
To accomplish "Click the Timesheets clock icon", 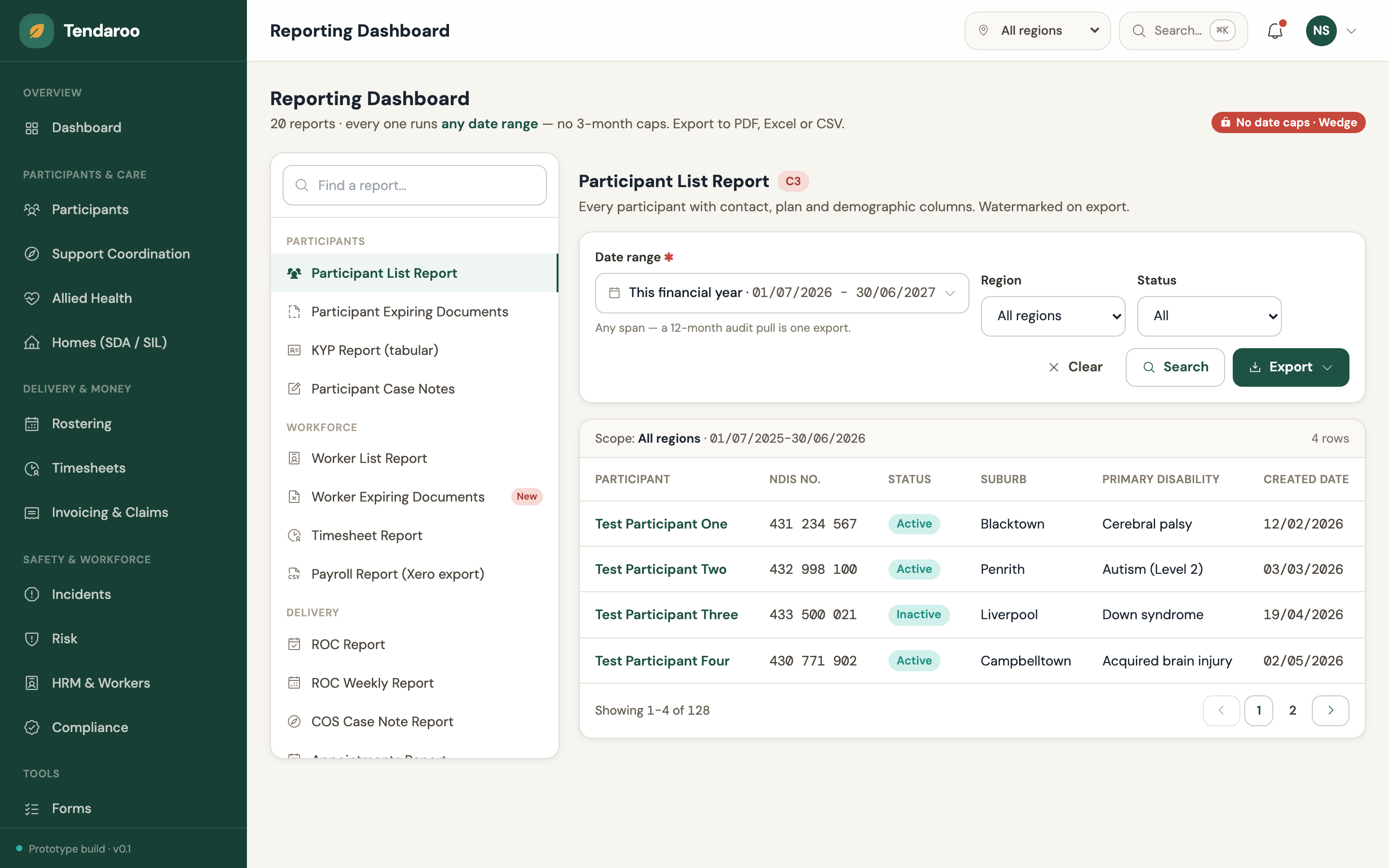I will tap(32, 468).
